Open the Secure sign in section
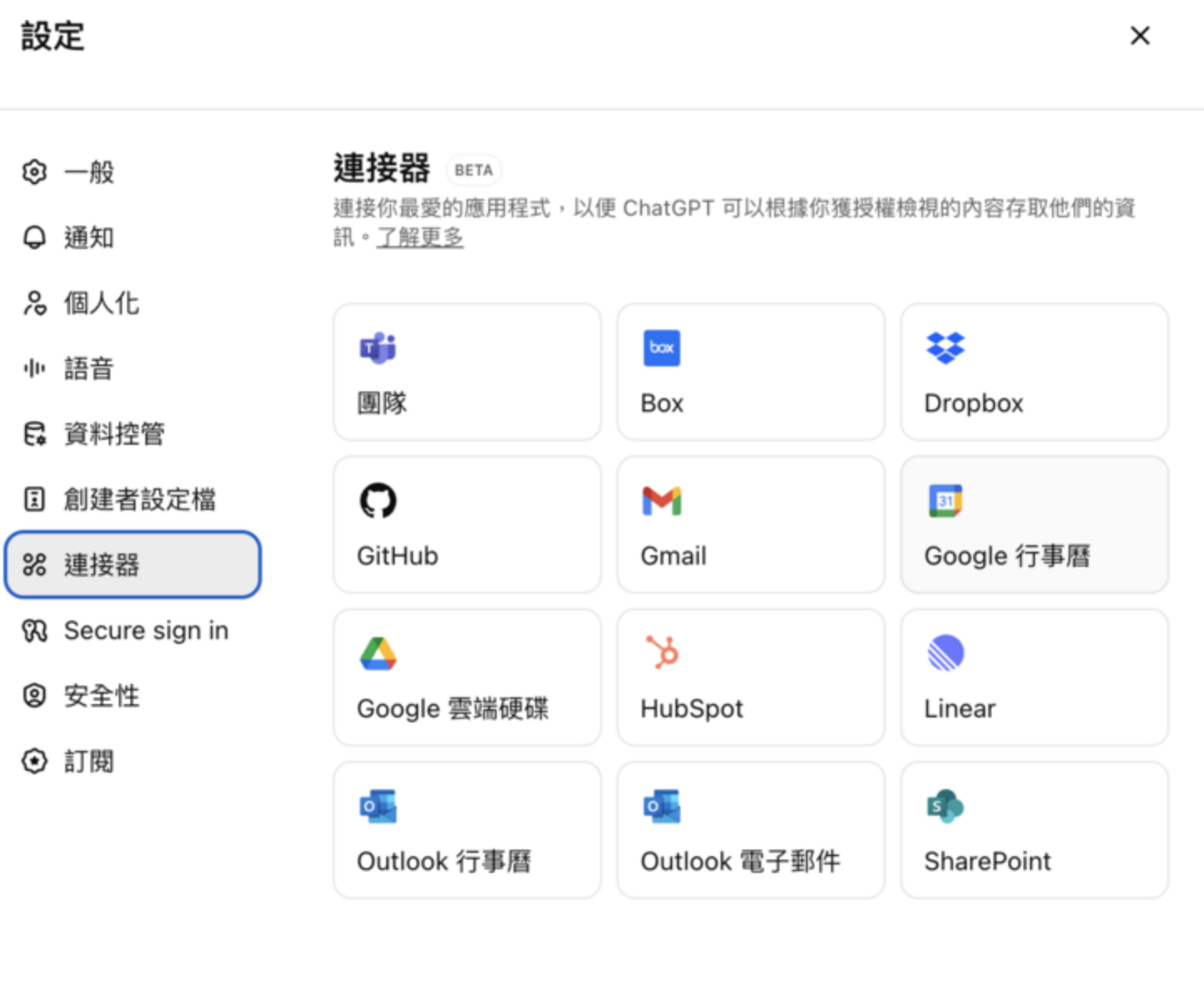Image resolution: width=1204 pixels, height=1000 pixels. coord(133,630)
